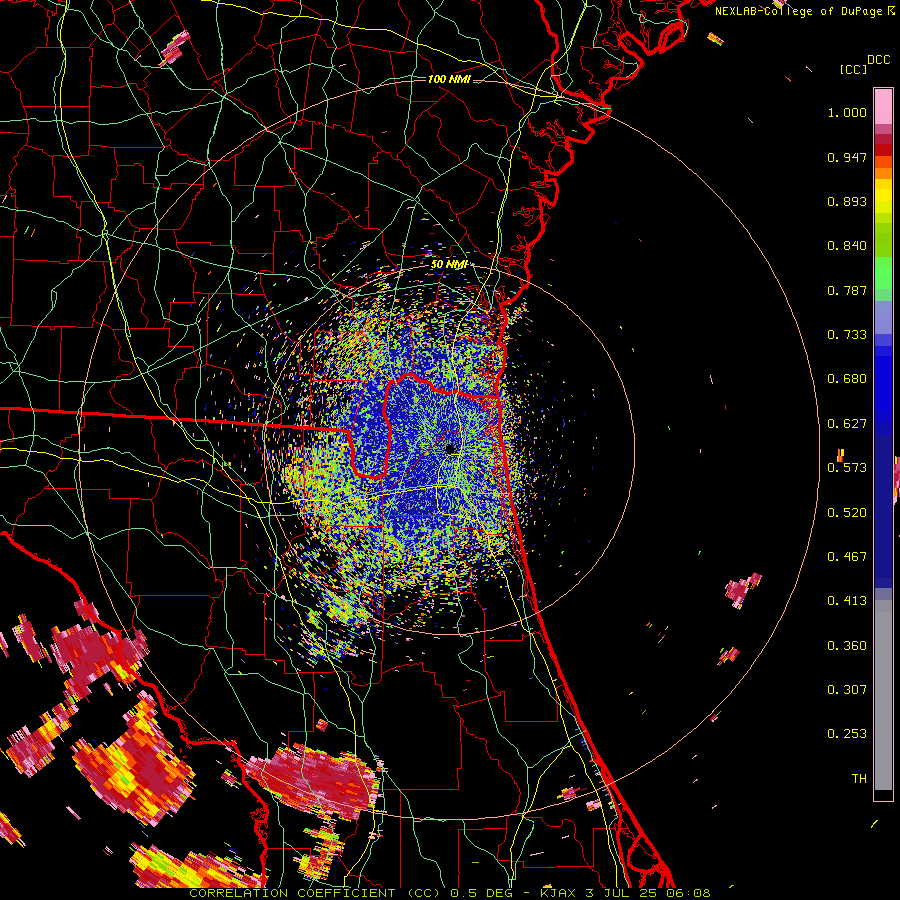Select the 0.840 scale value
Image resolution: width=900 pixels, height=900 pixels.
[x=847, y=246]
